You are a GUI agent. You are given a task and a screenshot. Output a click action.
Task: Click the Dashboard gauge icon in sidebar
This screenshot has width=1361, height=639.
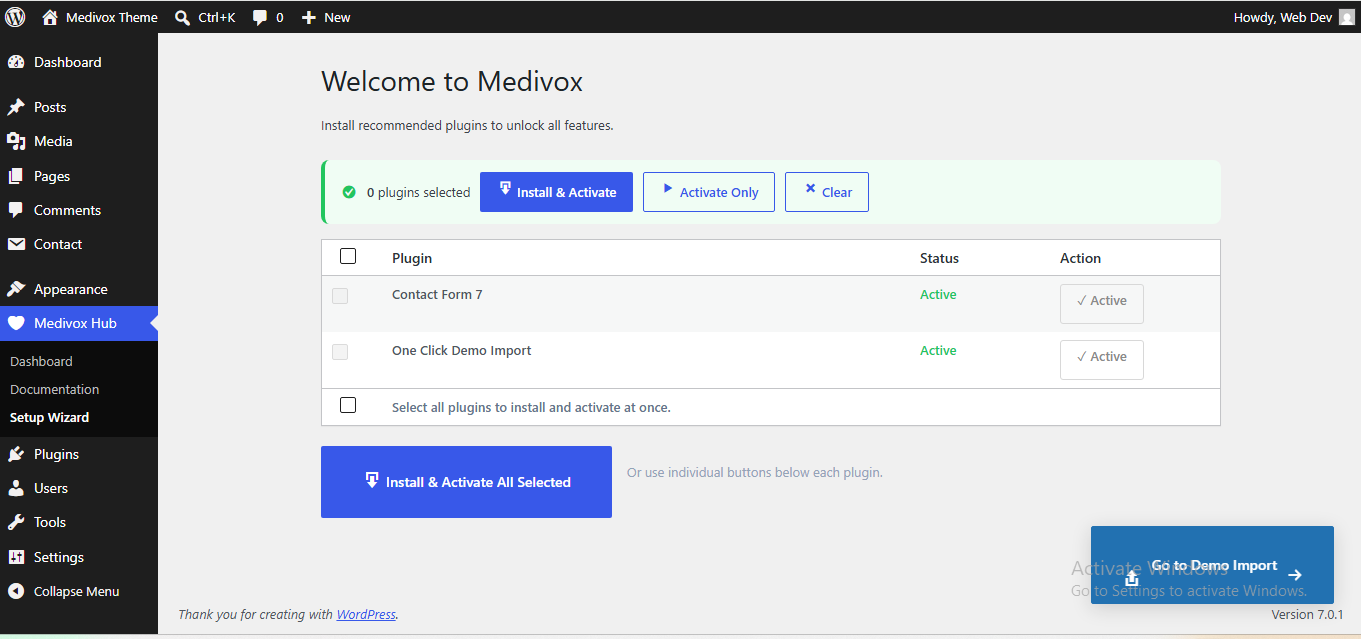coord(15,62)
